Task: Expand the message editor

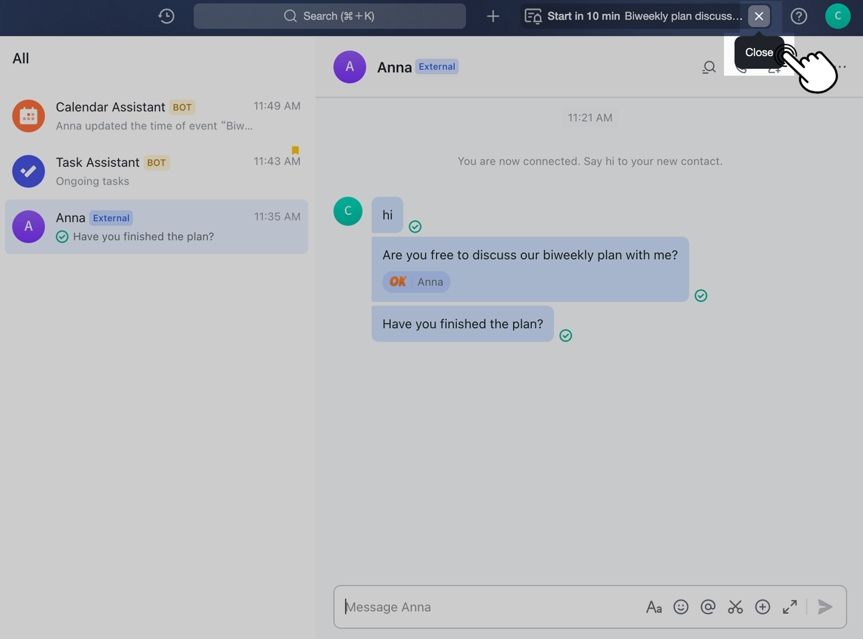Action: pyautogui.click(x=790, y=607)
